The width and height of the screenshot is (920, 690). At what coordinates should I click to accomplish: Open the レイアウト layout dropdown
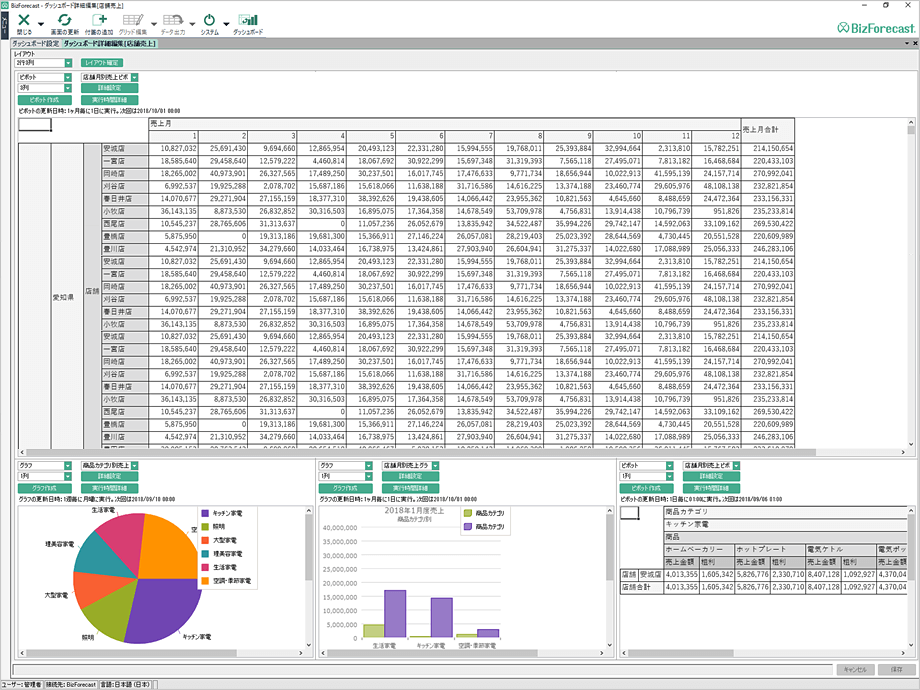click(x=68, y=63)
